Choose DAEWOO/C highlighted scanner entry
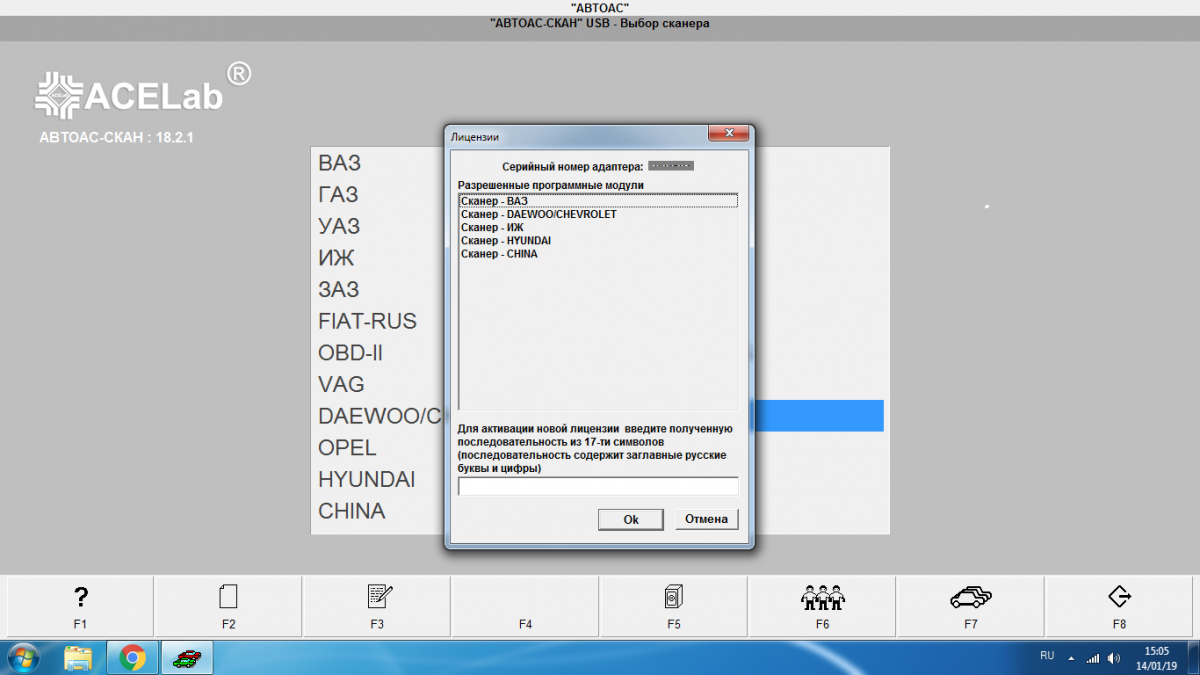The image size is (1200, 675). 381,416
